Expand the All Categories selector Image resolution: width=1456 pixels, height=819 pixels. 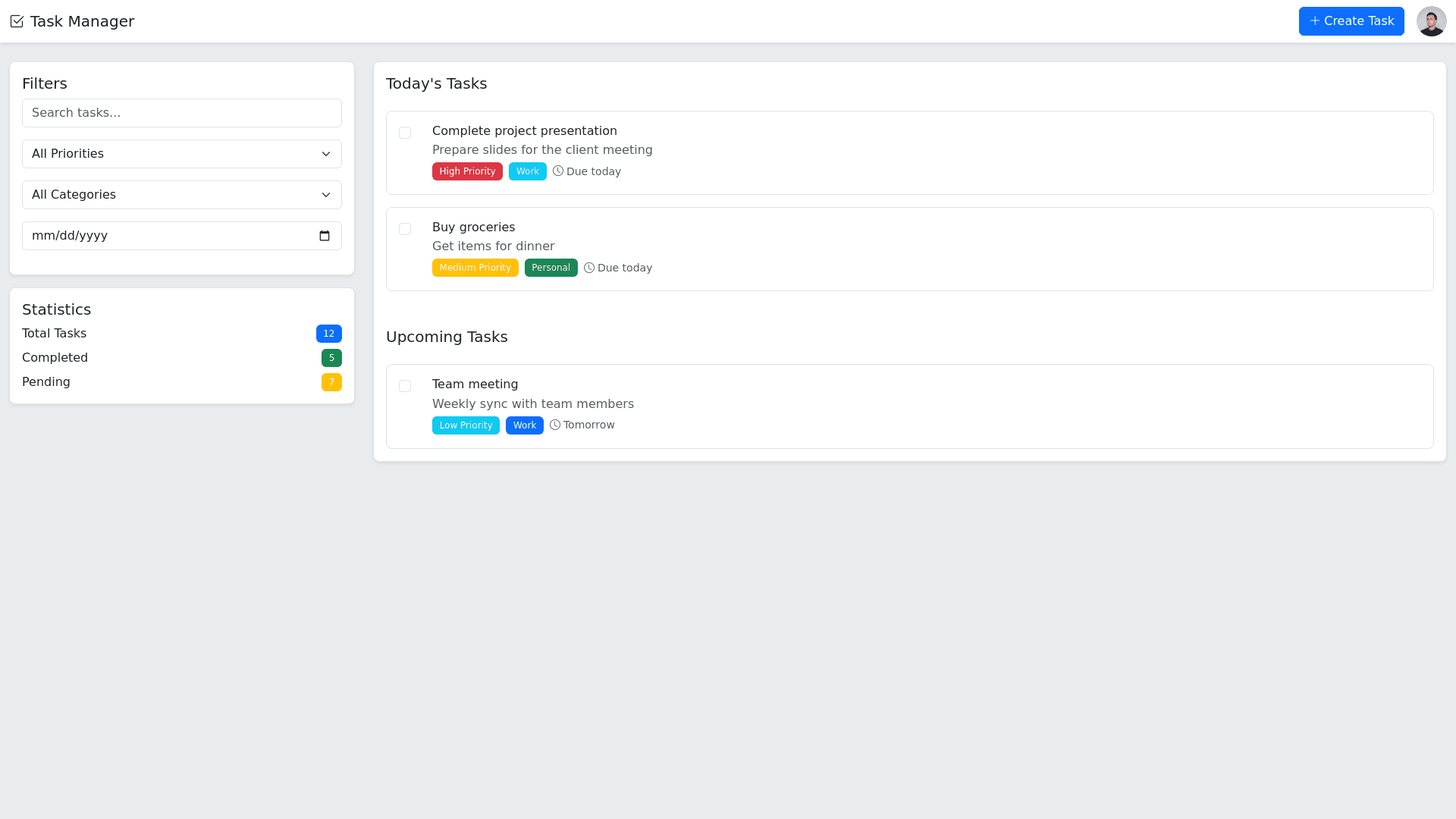(182, 195)
